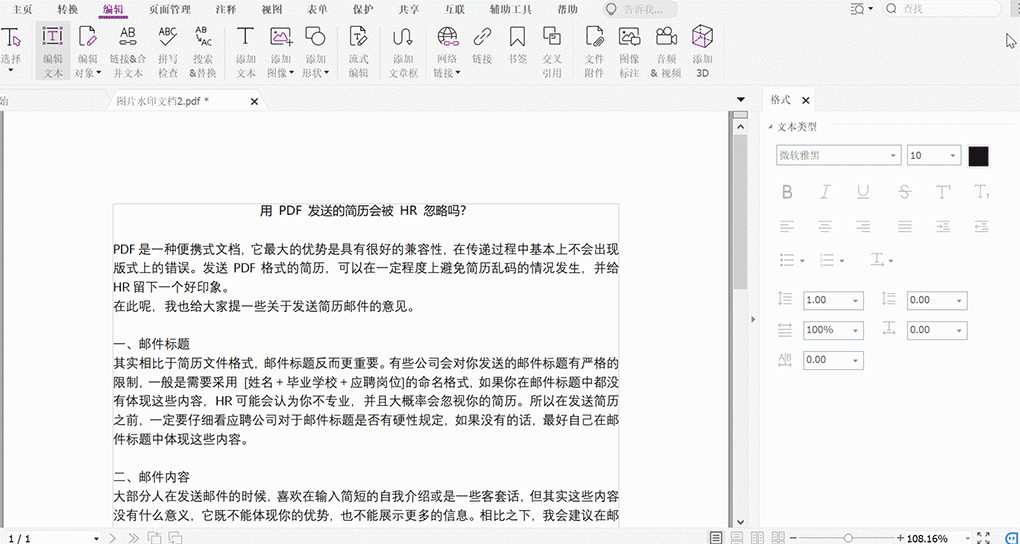Click the fit page icon beside zoom percentage
Screen dimensions: 1020x544
pos(983,538)
